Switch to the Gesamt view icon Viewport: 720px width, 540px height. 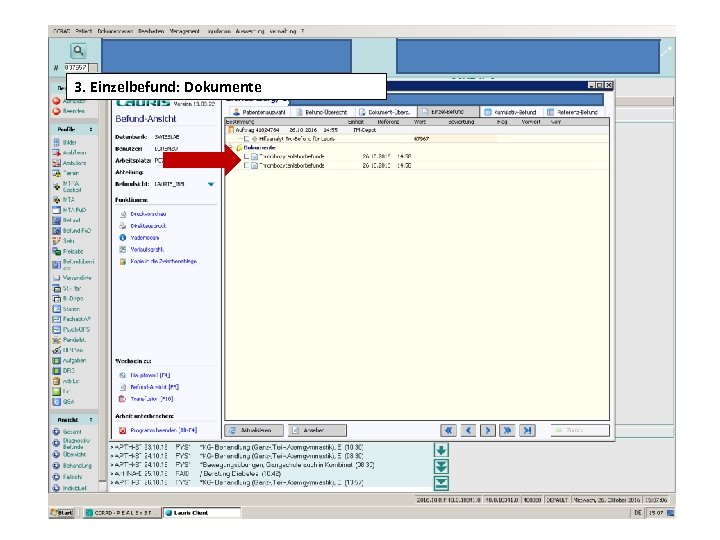[56, 432]
